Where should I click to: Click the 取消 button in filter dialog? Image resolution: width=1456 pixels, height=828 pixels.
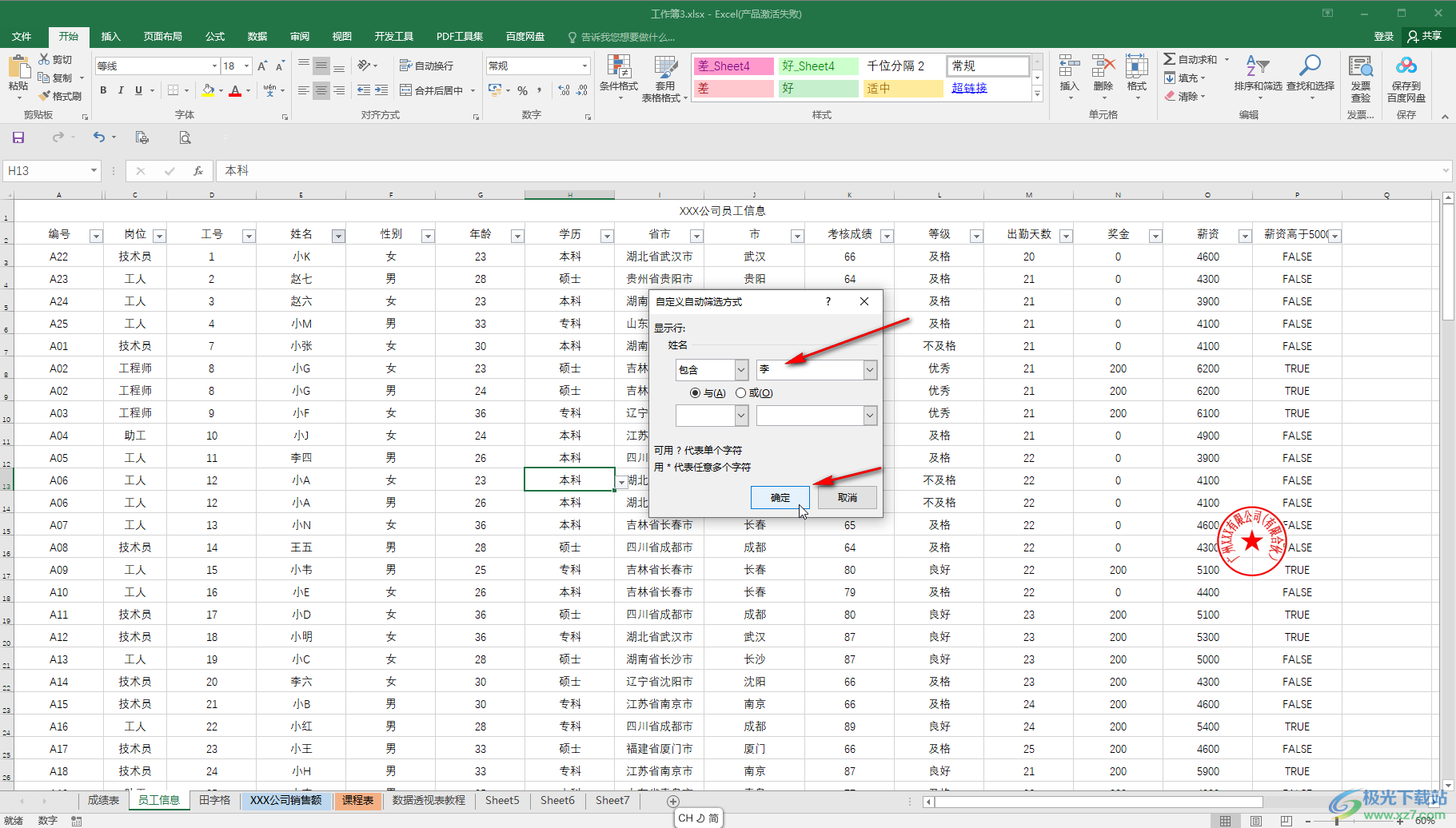click(848, 497)
